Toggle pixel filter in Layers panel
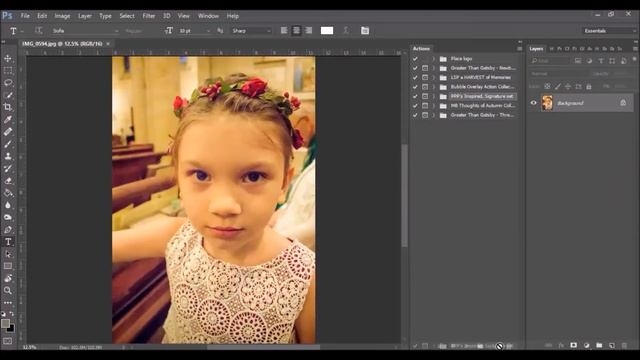 pyautogui.click(x=578, y=61)
